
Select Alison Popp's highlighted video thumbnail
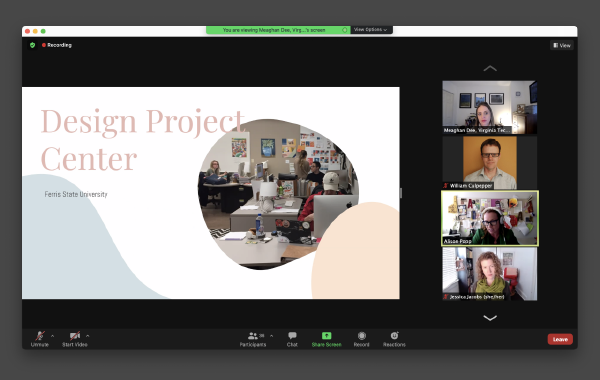pyautogui.click(x=490, y=218)
